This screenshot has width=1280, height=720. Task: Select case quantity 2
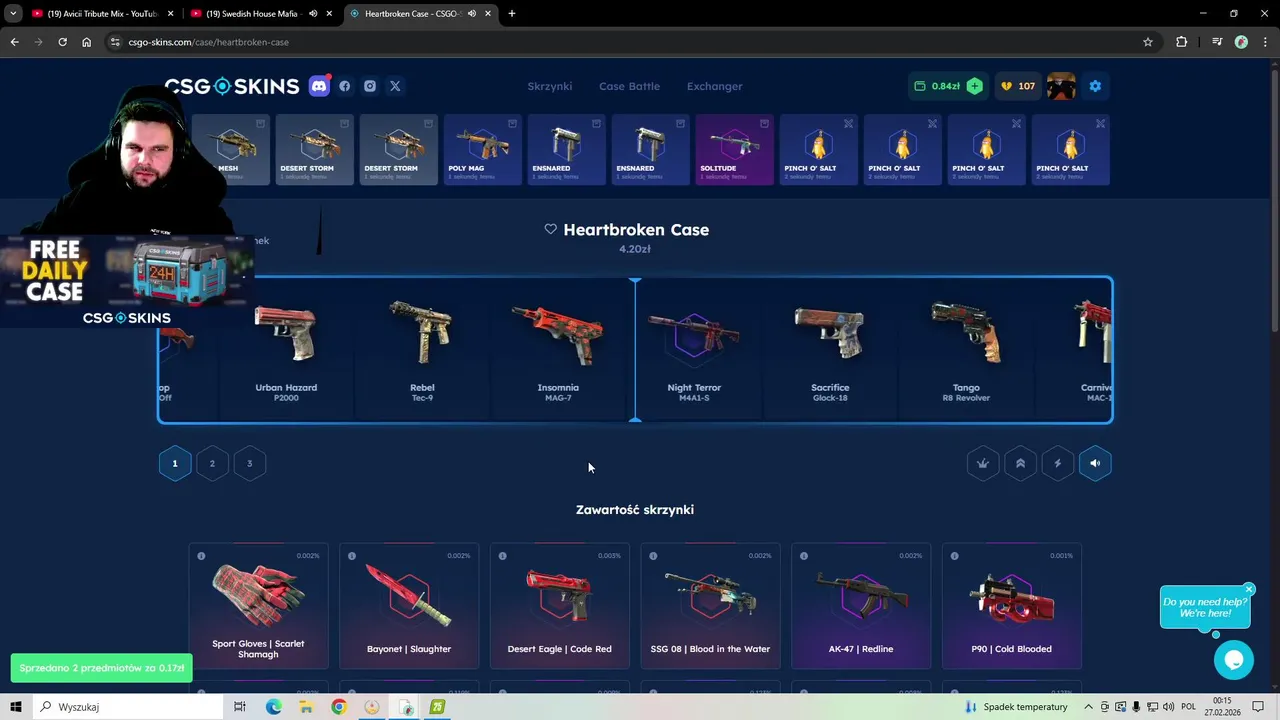pyautogui.click(x=212, y=463)
